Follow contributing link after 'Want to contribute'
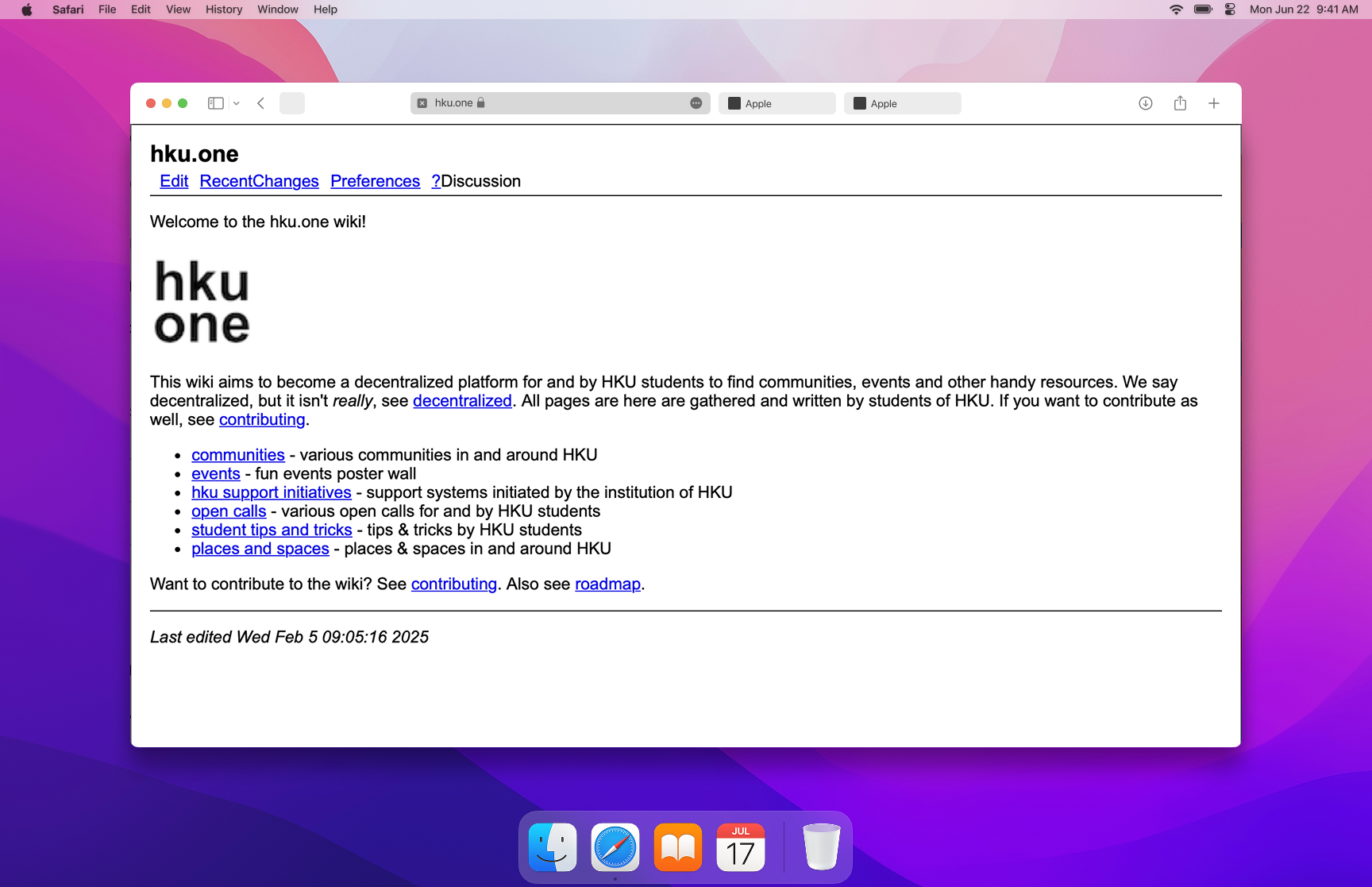This screenshot has height=887, width=1372. point(454,584)
